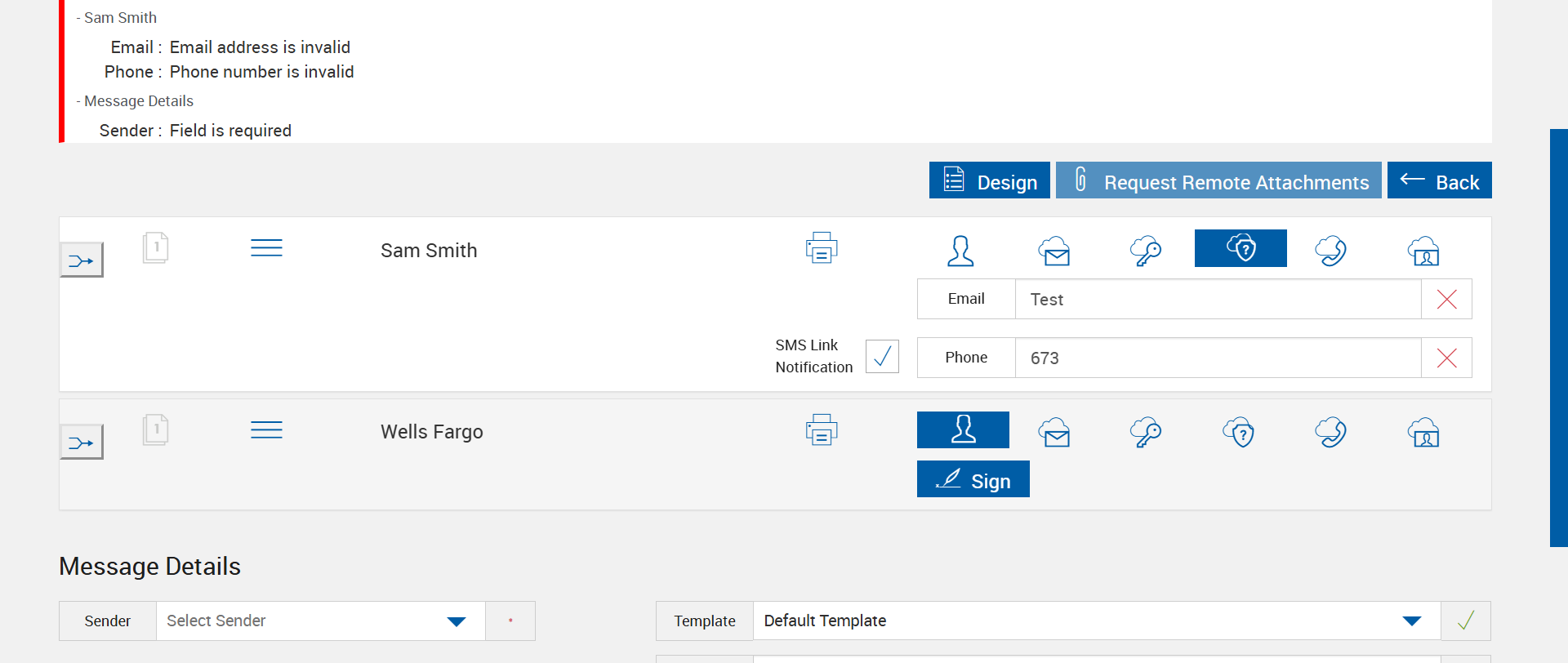Screen dimensions: 1568x663
Task: Click the printer icon in Sam Smith row
Action: point(822,248)
